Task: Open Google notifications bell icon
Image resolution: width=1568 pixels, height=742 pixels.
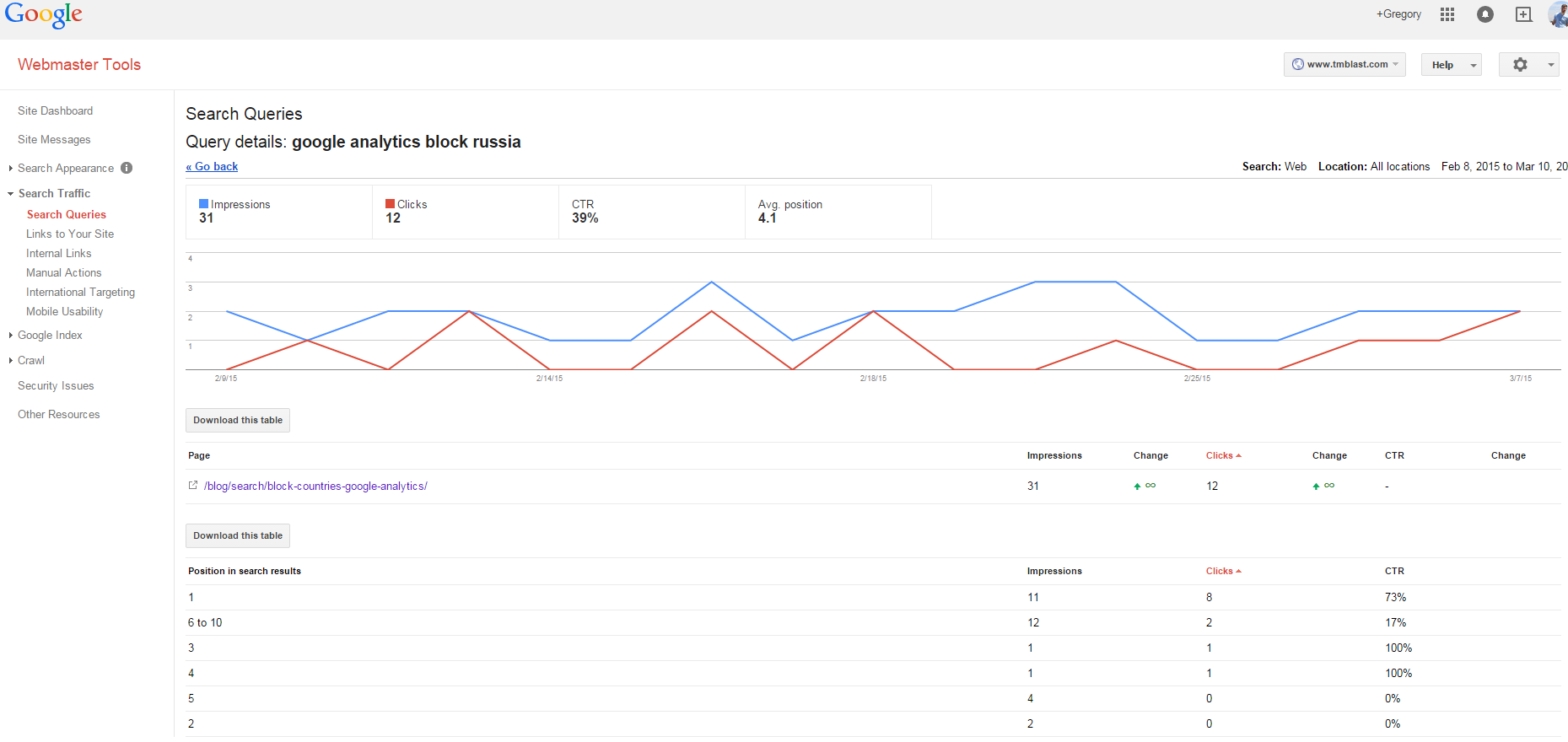Action: click(1485, 14)
